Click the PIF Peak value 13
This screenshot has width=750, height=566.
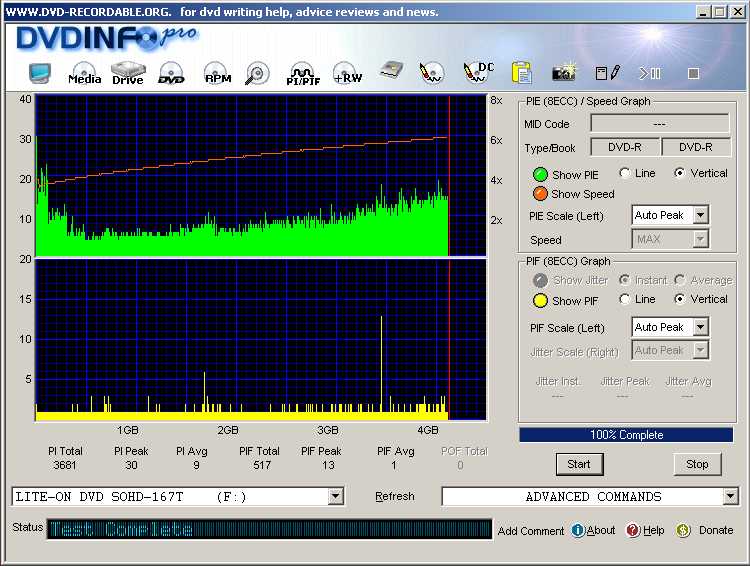(328, 465)
